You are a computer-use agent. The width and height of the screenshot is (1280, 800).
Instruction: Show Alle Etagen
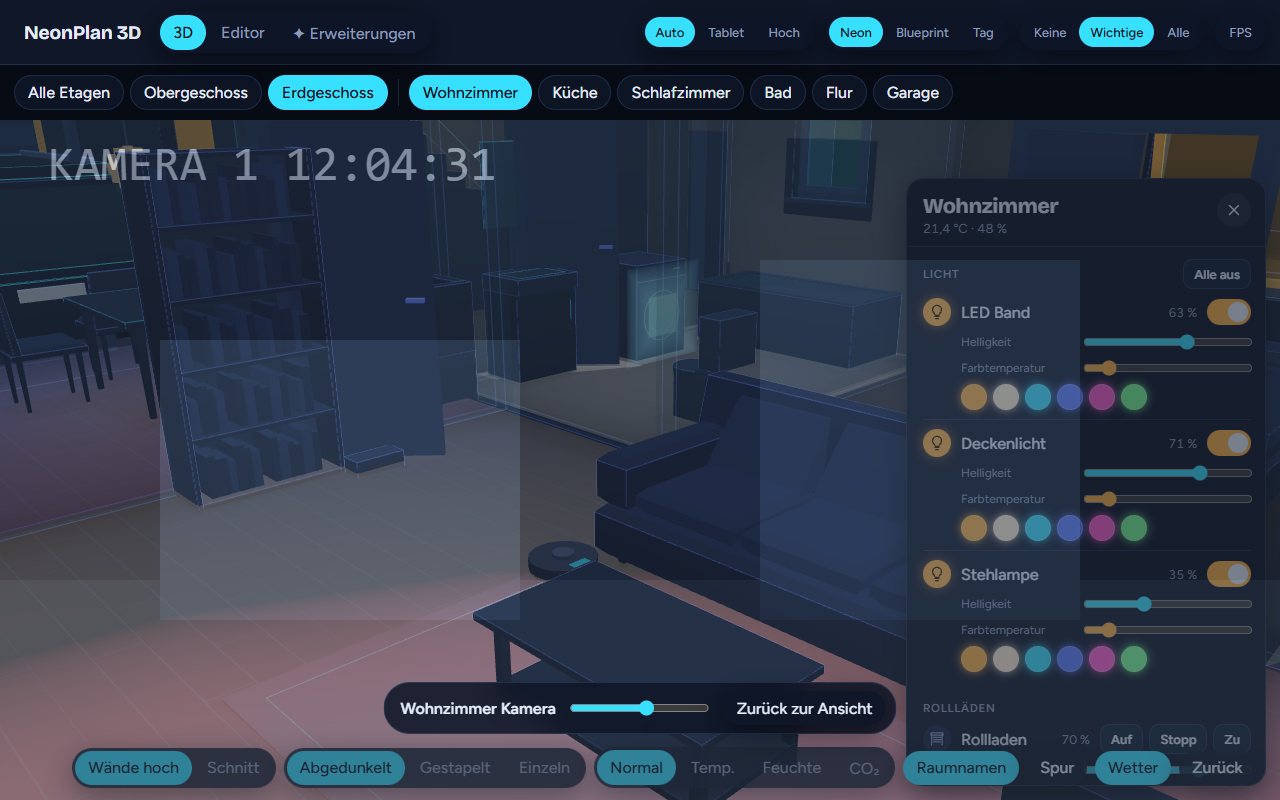tap(69, 93)
